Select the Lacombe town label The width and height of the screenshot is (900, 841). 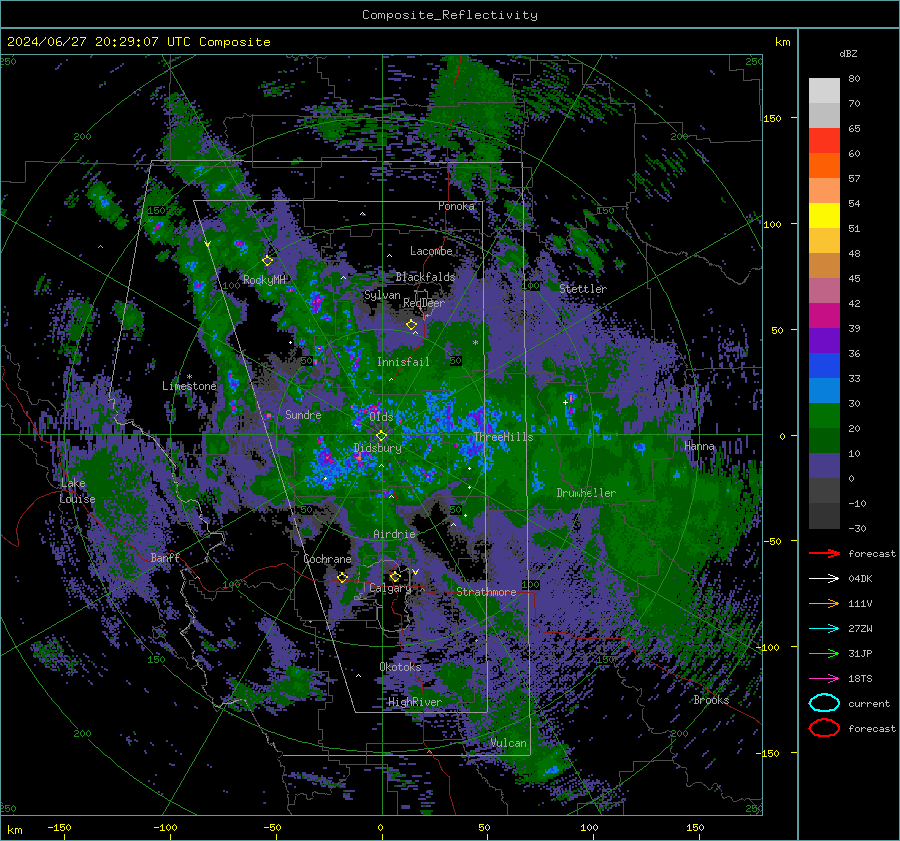[x=431, y=251]
